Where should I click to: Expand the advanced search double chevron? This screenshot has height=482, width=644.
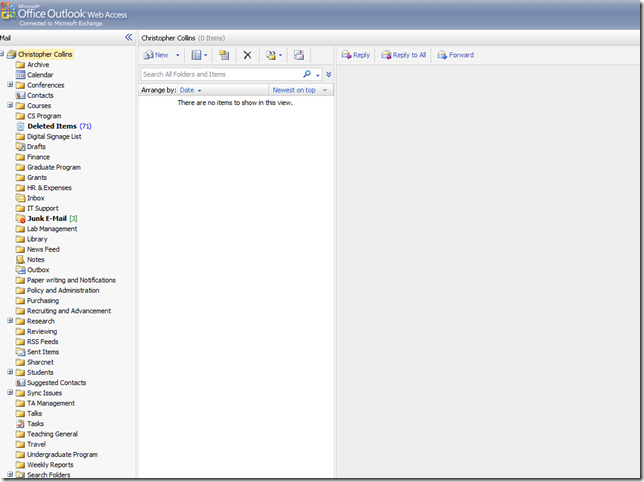(x=329, y=74)
